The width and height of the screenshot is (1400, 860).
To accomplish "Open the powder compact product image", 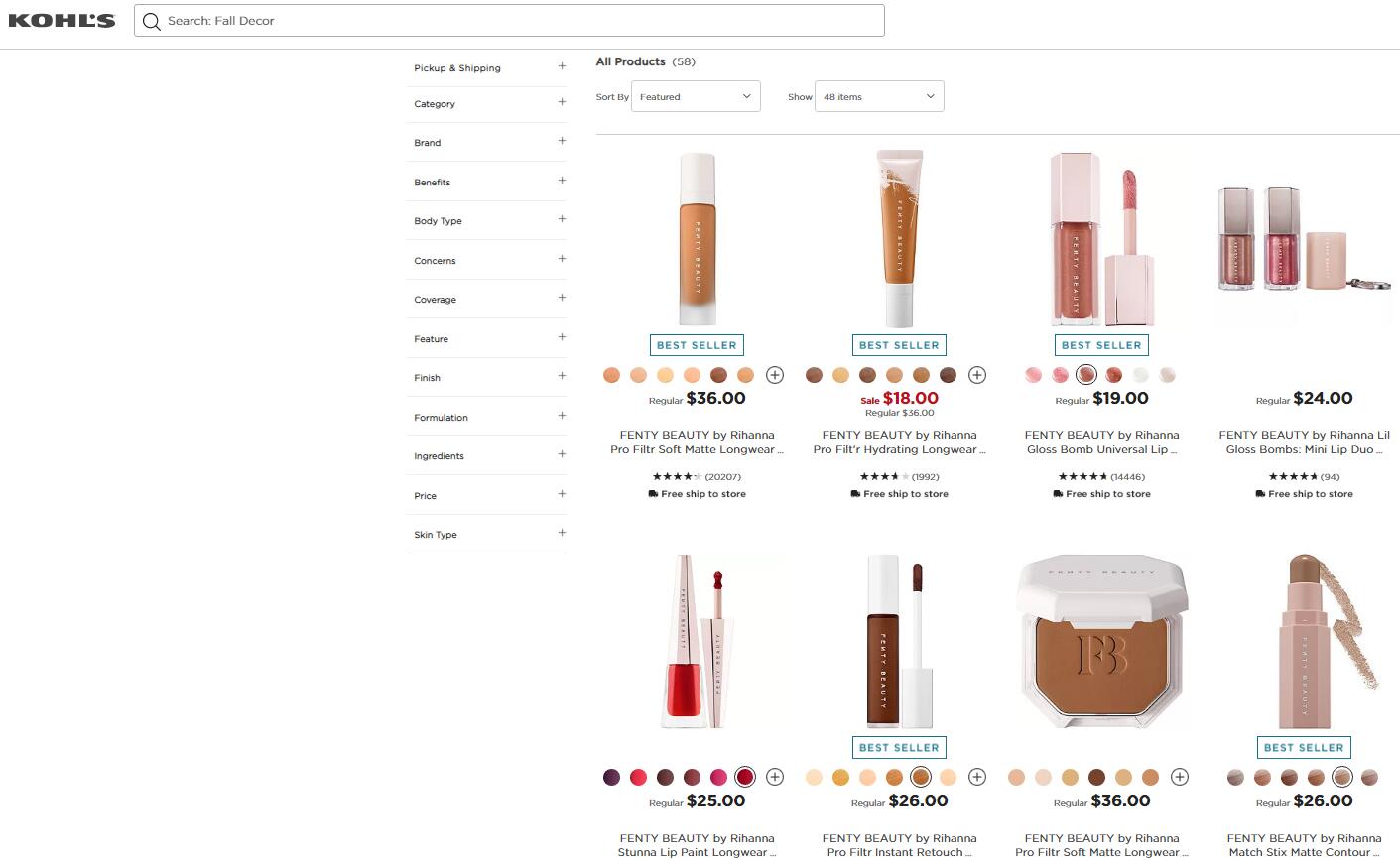I will point(1101,642).
